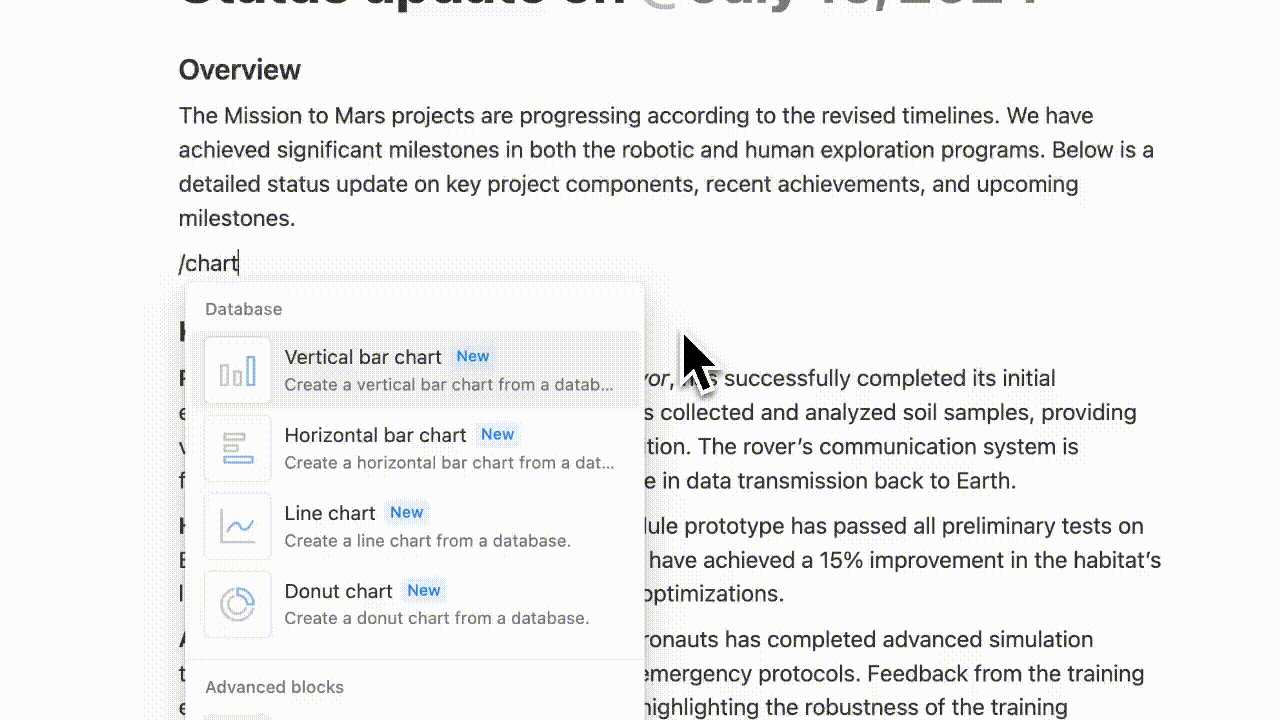This screenshot has width=1280, height=720.
Task: Click the New badge next to Line chart
Action: (407, 512)
